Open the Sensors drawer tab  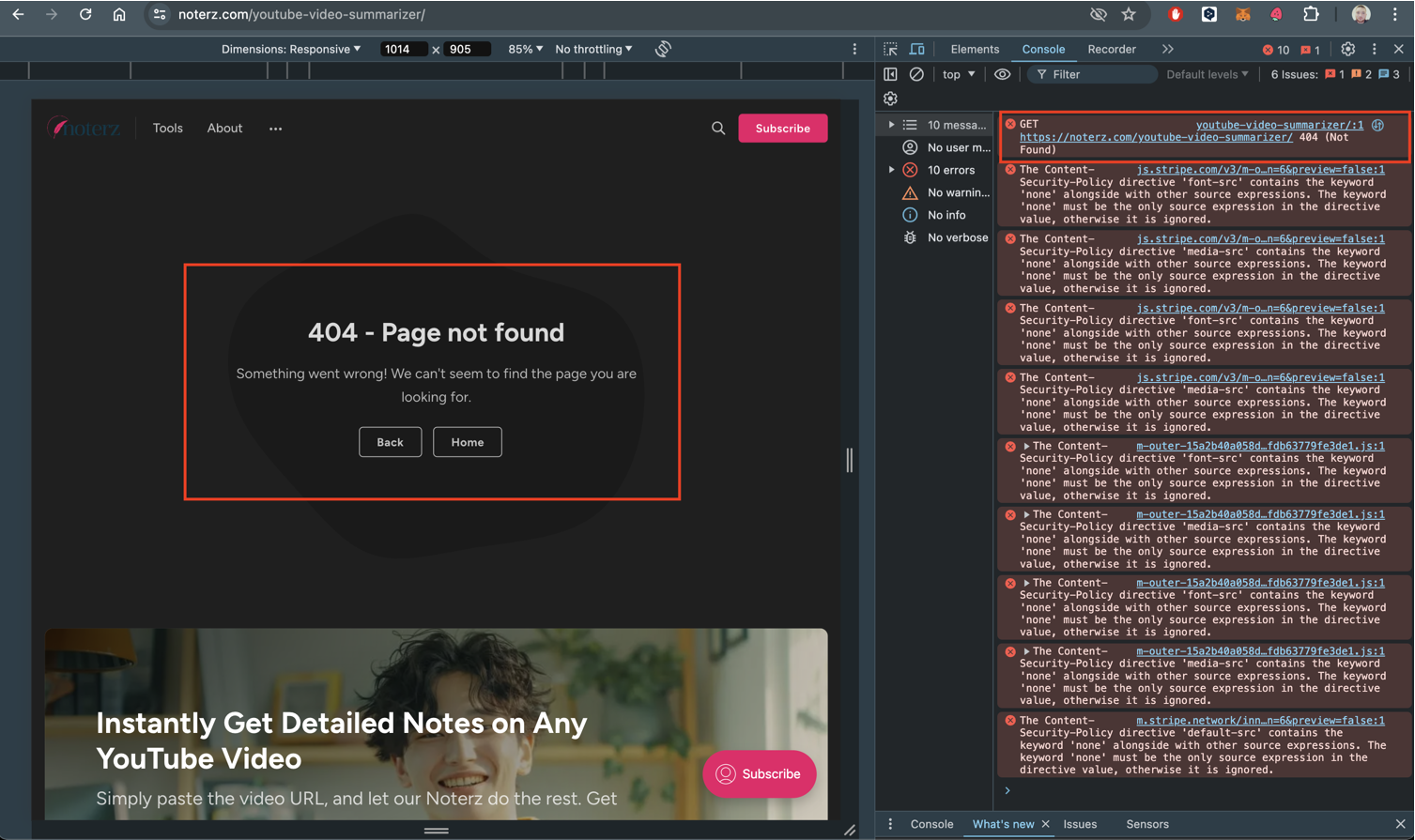click(1147, 824)
